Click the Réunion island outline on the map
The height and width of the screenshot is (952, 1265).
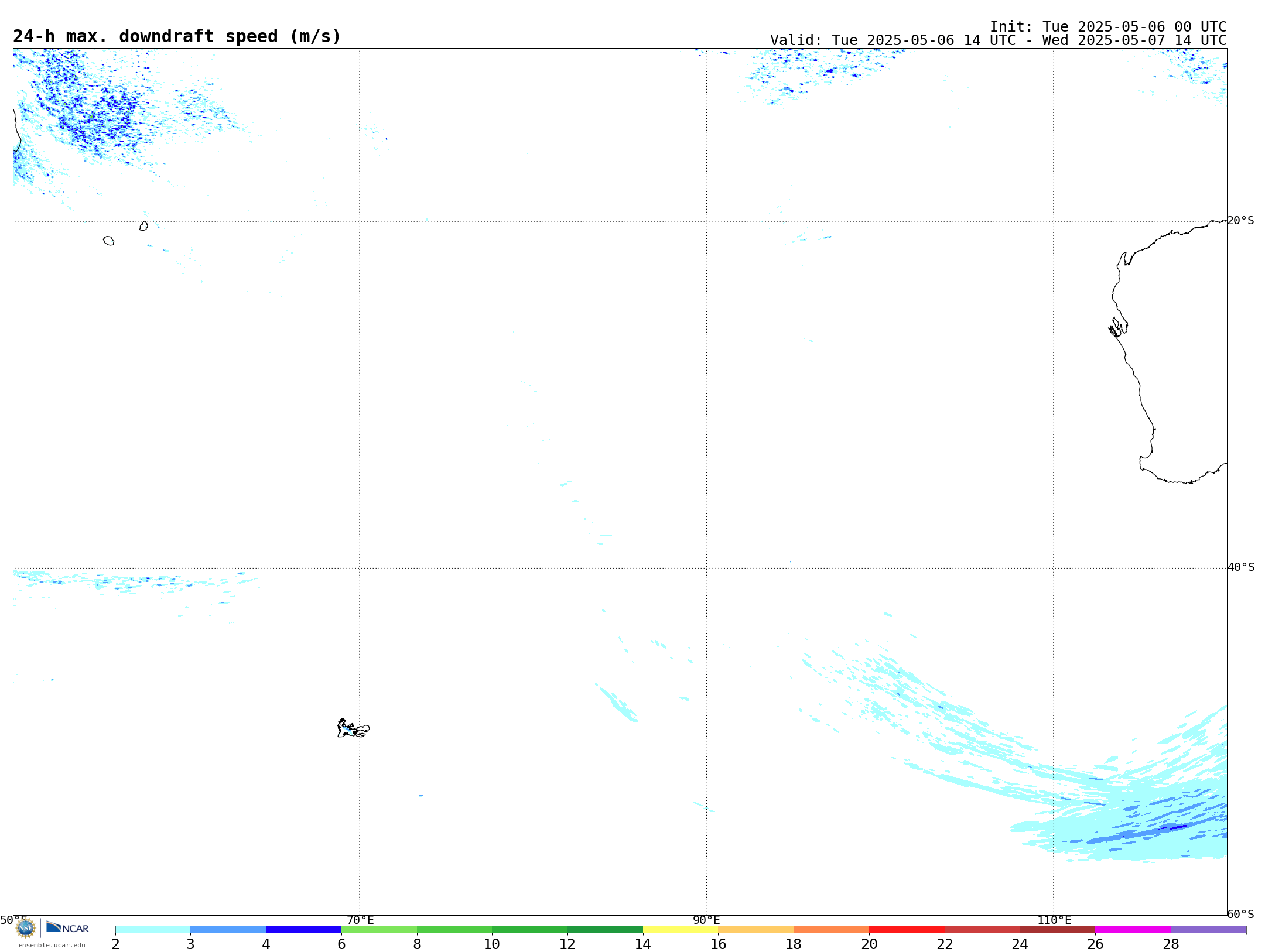tap(109, 241)
